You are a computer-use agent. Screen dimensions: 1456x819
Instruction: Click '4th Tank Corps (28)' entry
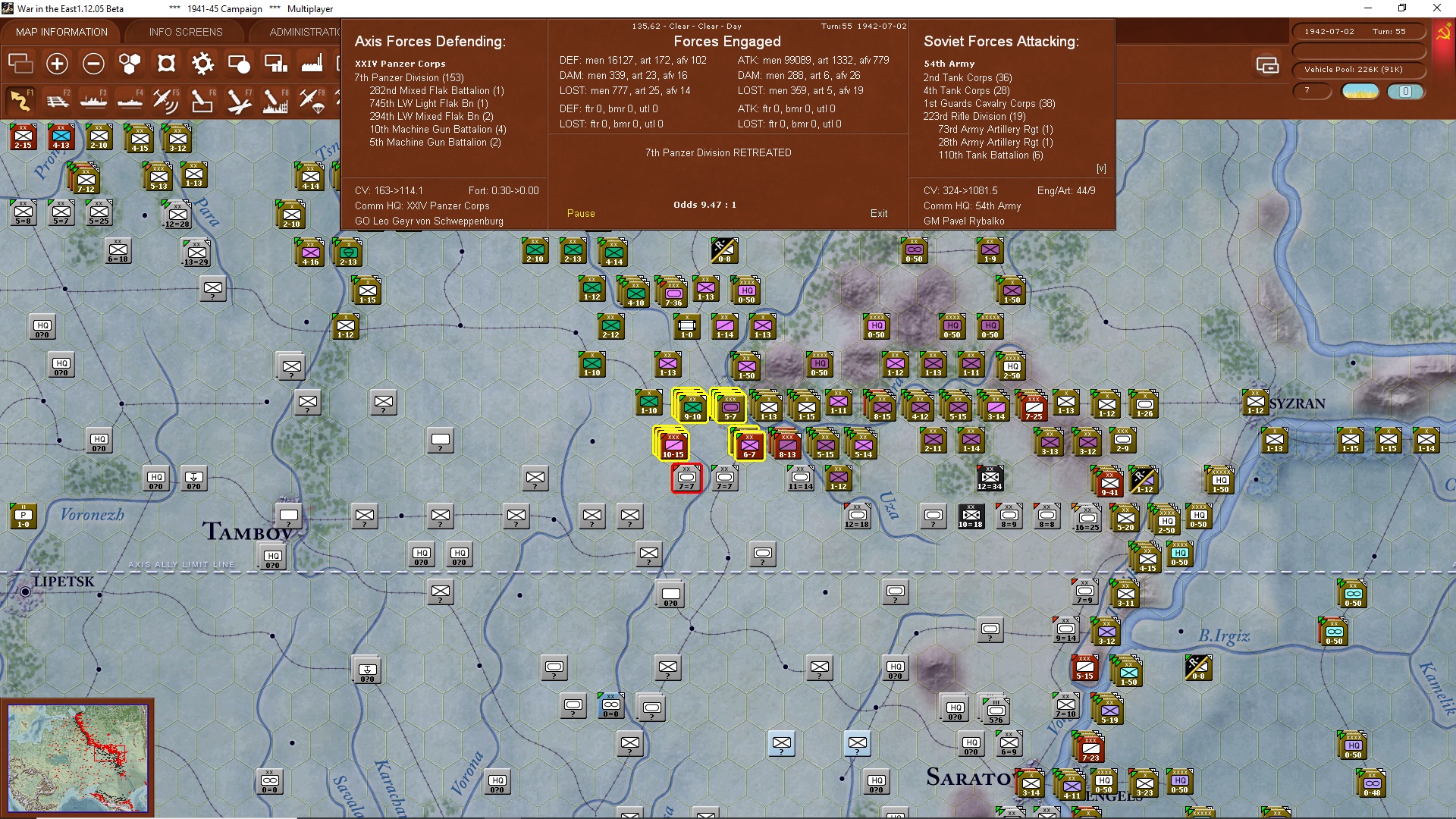[966, 90]
